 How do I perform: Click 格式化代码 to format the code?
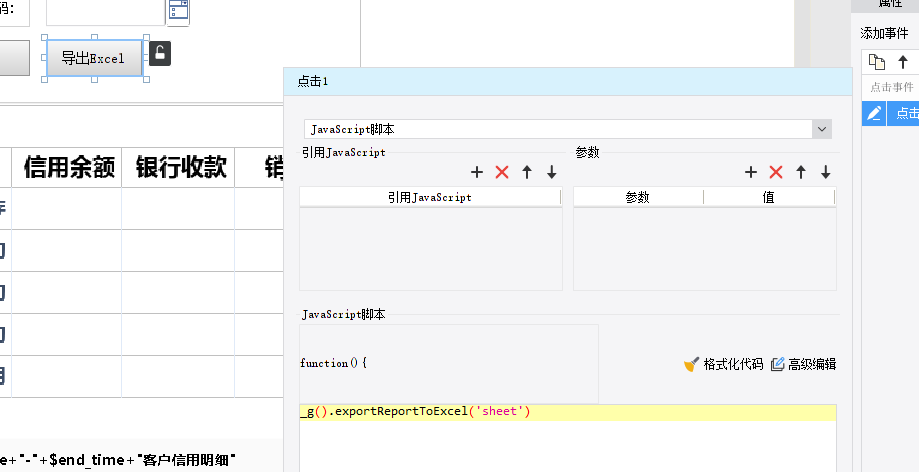[x=724, y=364]
